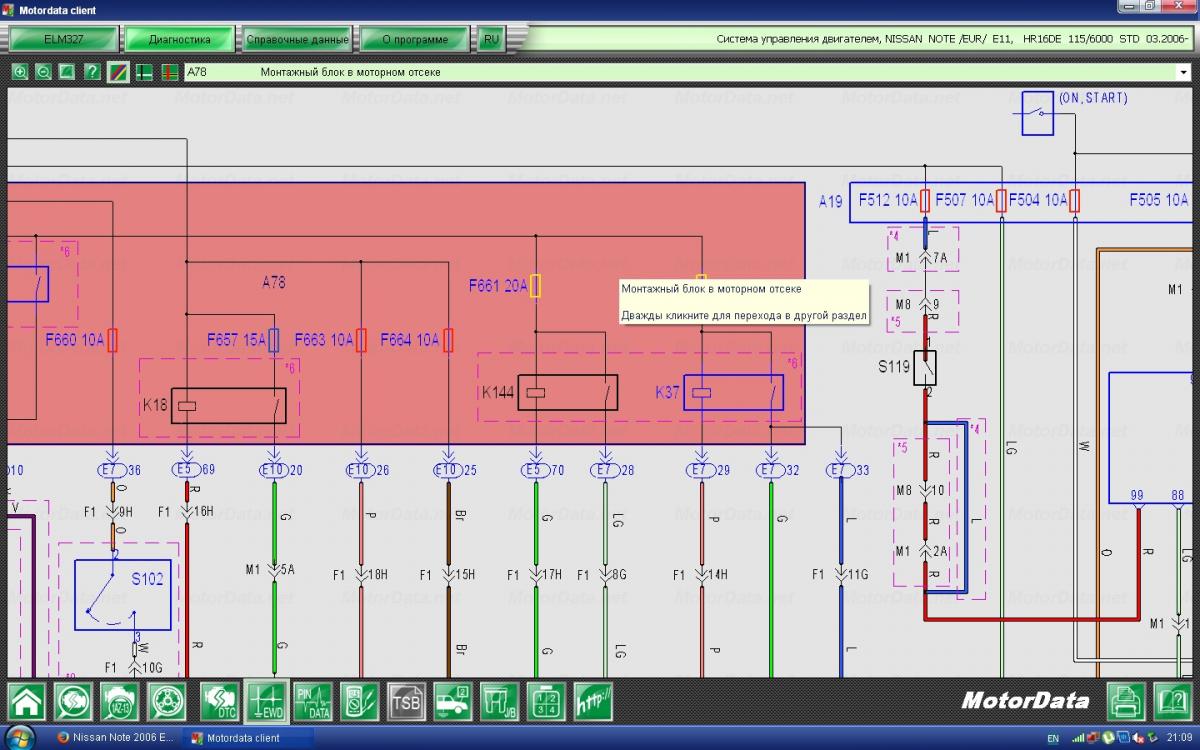The width and height of the screenshot is (1200, 750).
Task: Select relay K37 in diagram
Action: point(733,392)
